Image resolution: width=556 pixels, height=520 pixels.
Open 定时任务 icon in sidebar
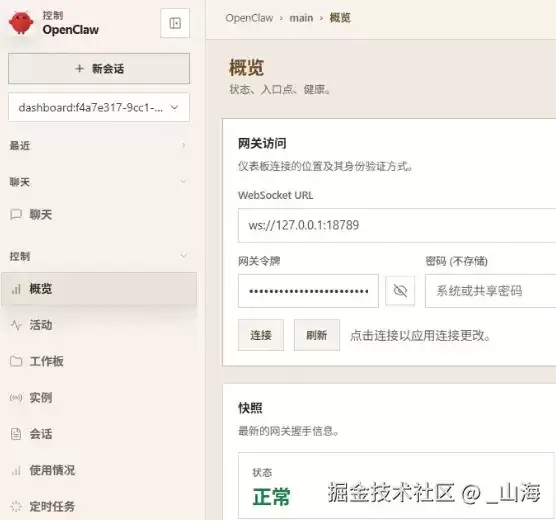[16, 506]
